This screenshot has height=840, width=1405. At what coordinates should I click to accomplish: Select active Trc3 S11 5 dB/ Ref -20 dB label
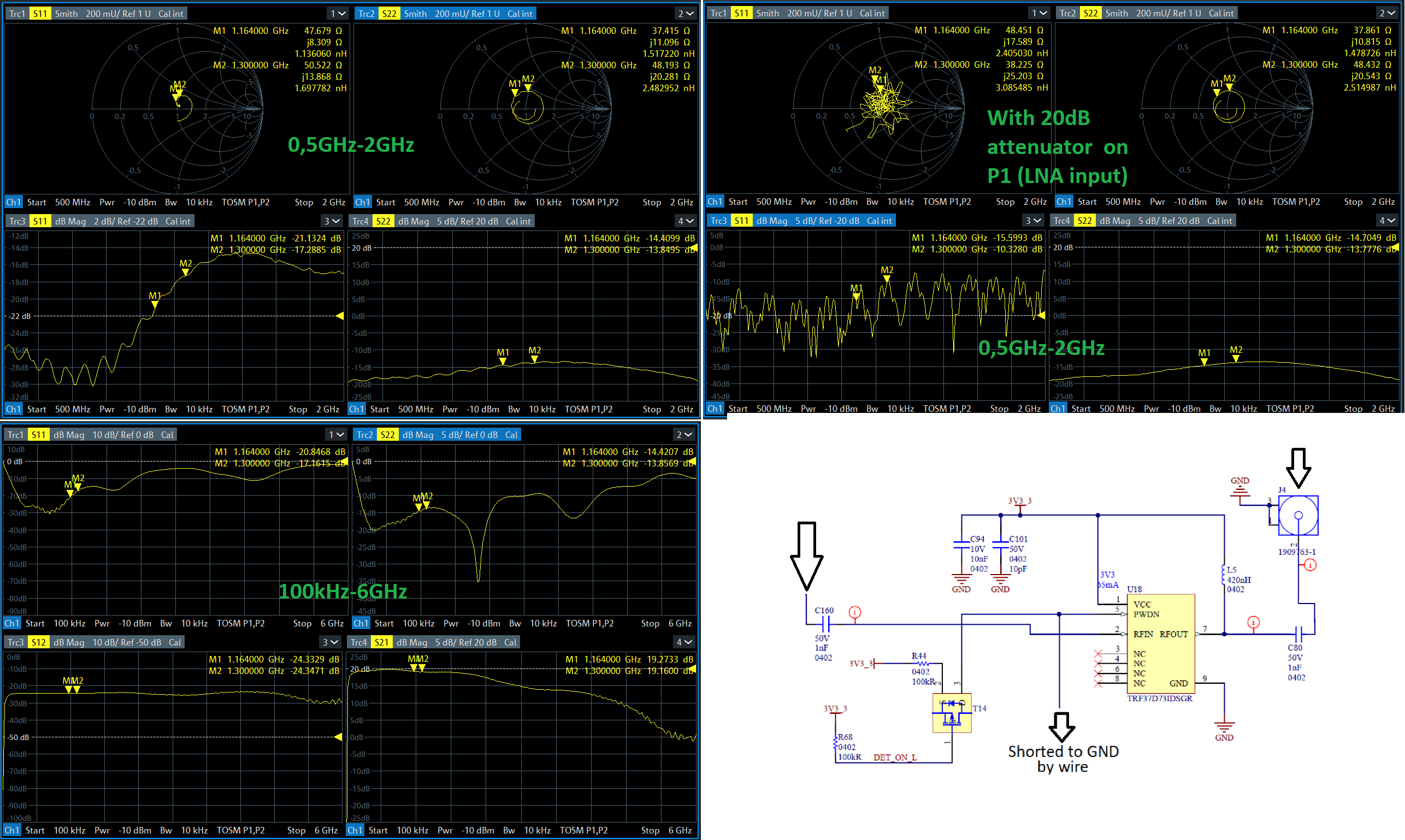point(801,220)
